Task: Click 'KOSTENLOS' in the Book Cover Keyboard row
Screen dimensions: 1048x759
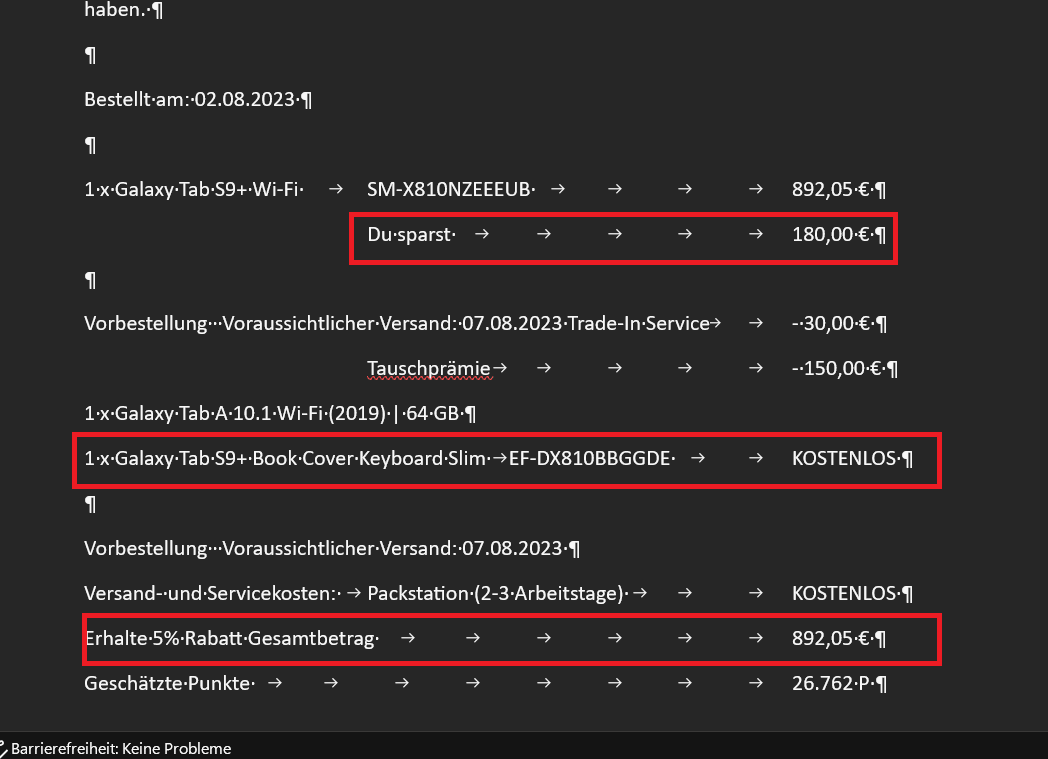Action: [x=843, y=458]
